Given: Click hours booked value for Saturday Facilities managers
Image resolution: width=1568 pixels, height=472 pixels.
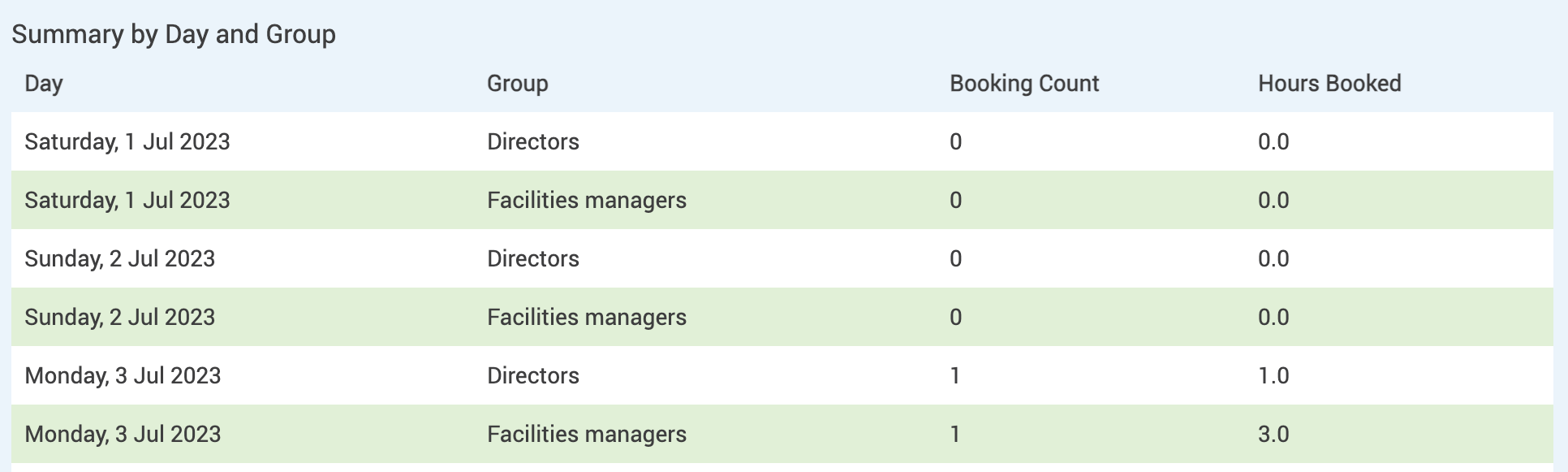Looking at the screenshot, I should coord(1273,201).
